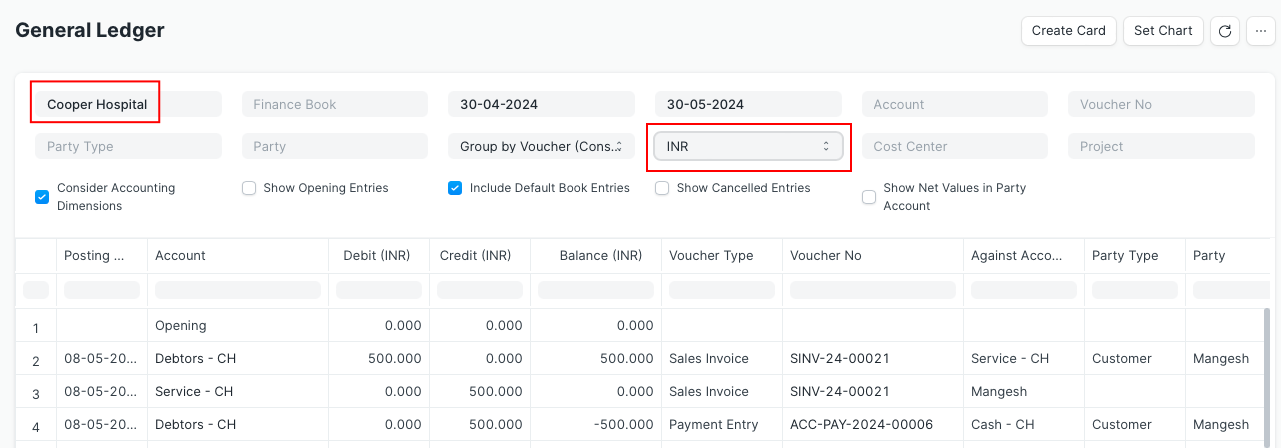Open the three-dots more options menu
Screen dimensions: 1281x448
(x=1260, y=31)
